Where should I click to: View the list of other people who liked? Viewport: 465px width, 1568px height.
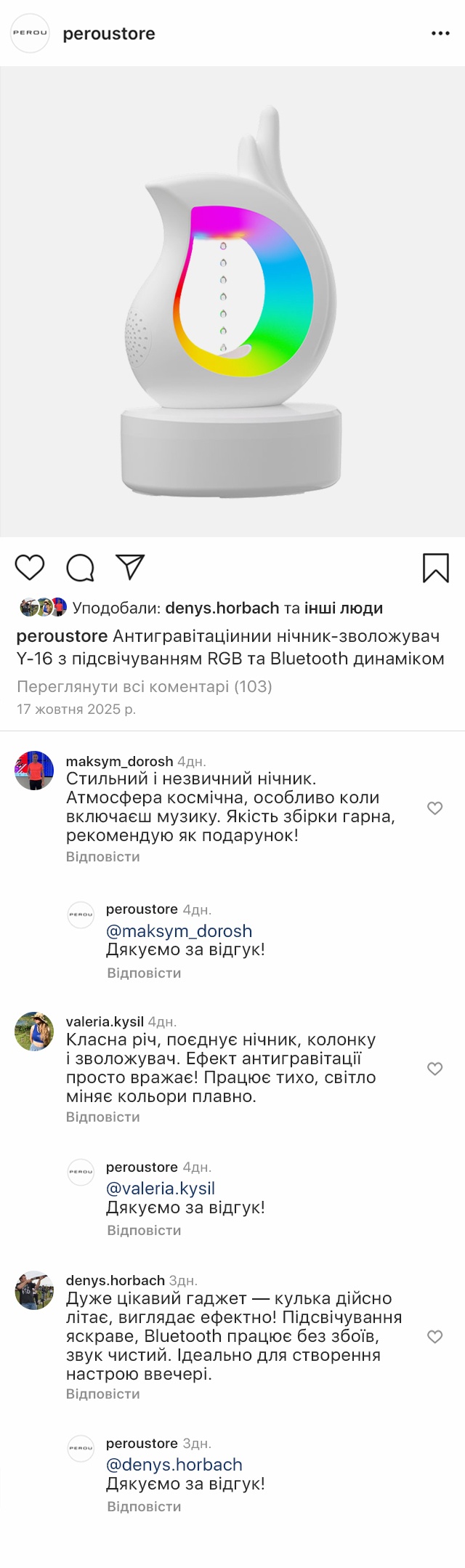(x=343, y=608)
